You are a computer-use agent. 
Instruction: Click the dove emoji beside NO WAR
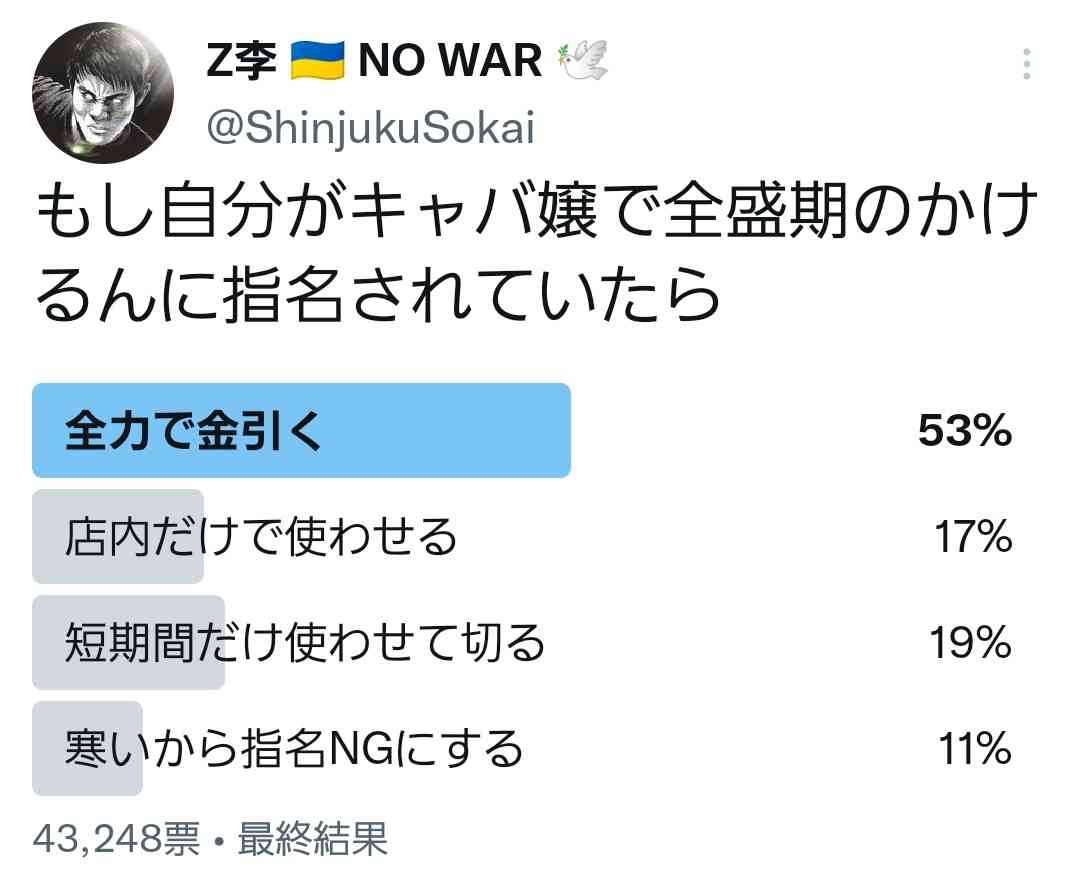pyautogui.click(x=583, y=61)
